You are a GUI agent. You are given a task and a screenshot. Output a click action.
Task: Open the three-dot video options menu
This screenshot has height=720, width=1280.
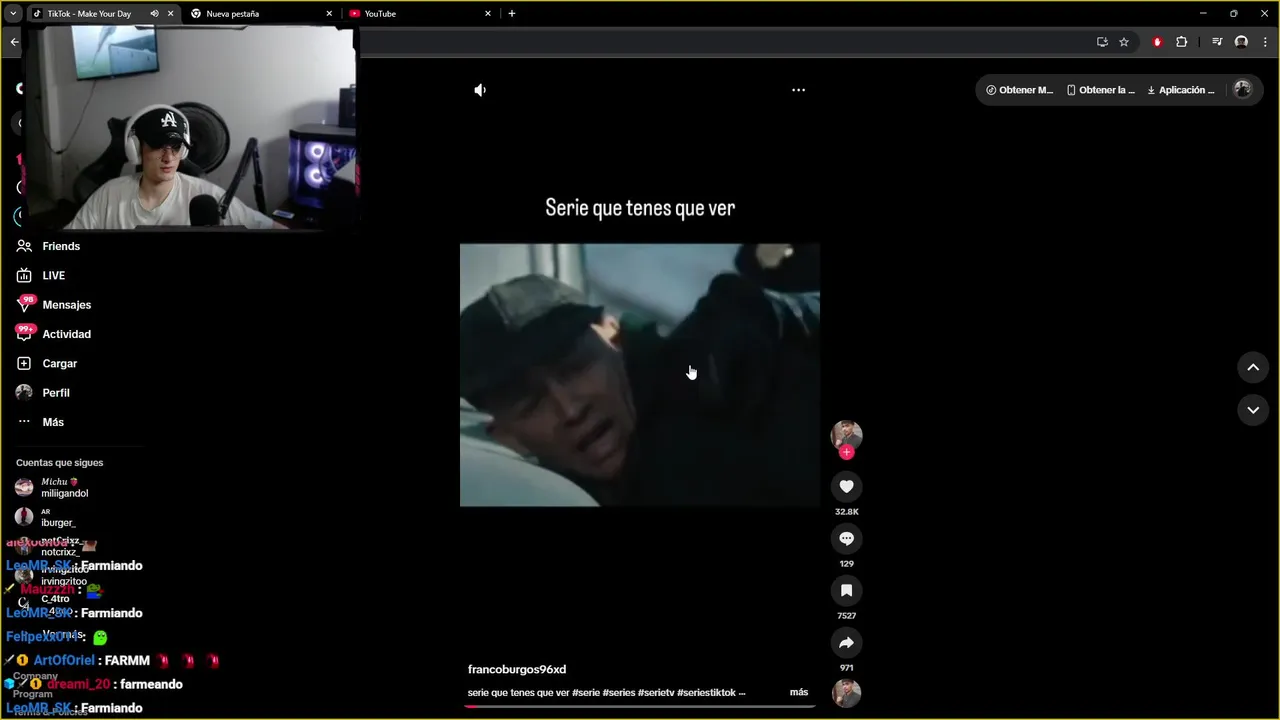pyautogui.click(x=798, y=90)
